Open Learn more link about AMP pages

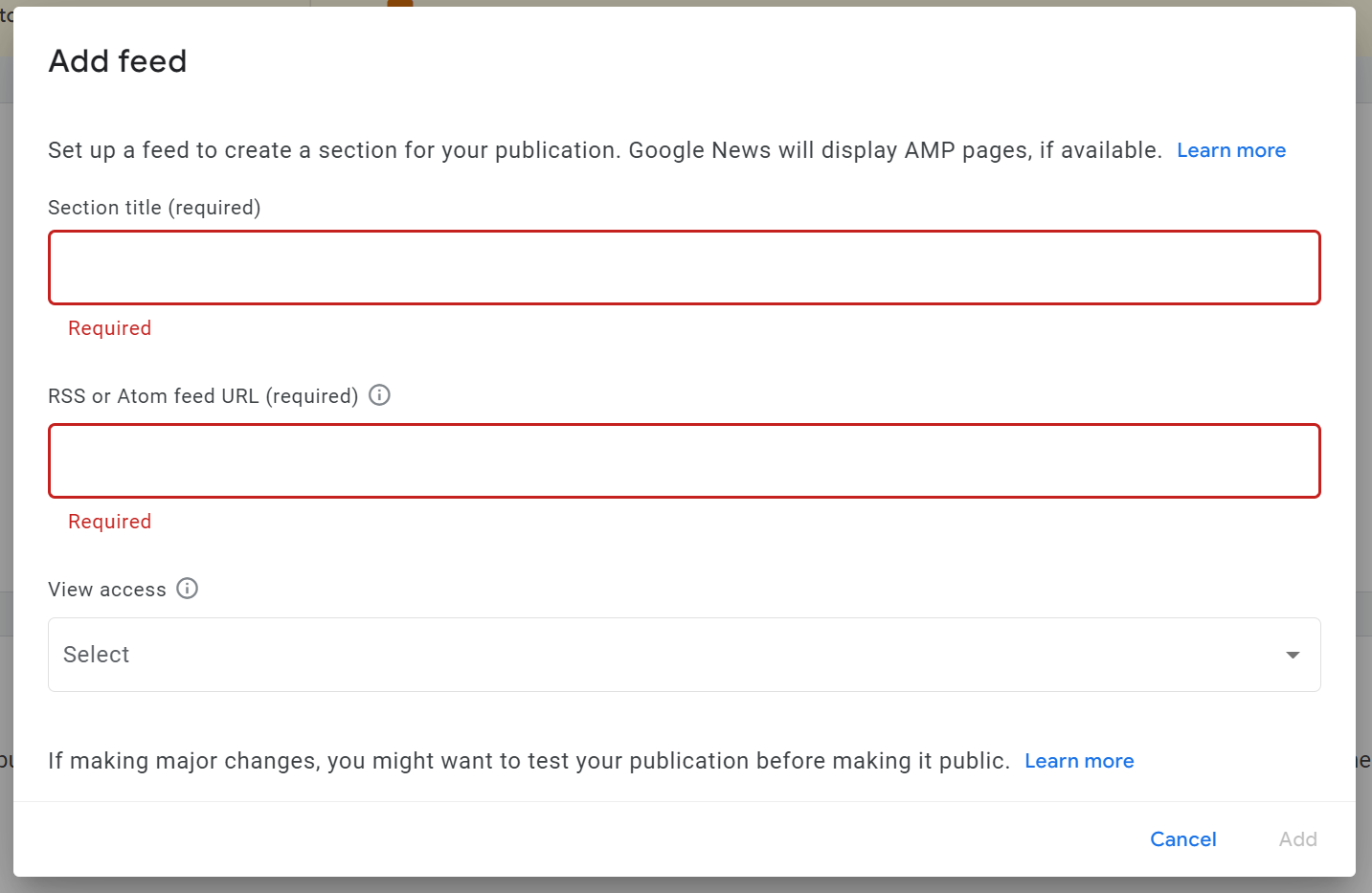click(x=1230, y=150)
